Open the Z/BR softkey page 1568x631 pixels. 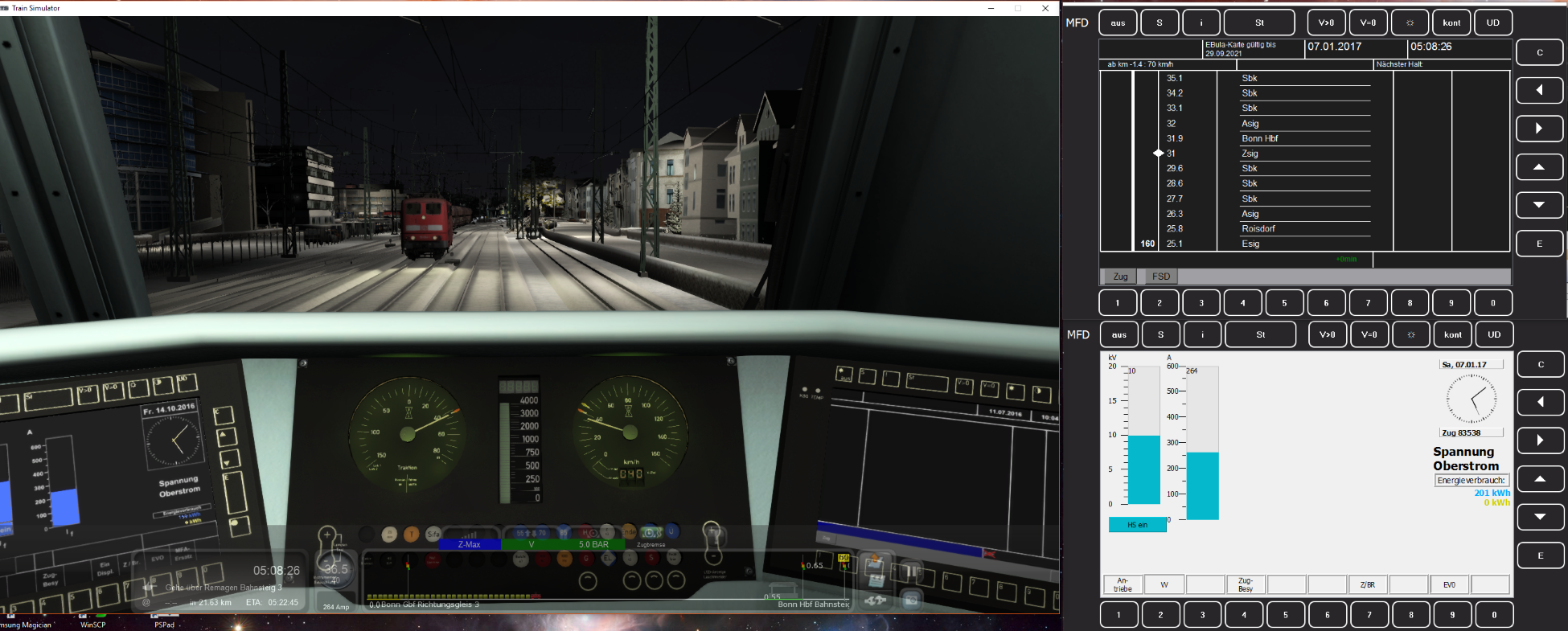click(1367, 584)
